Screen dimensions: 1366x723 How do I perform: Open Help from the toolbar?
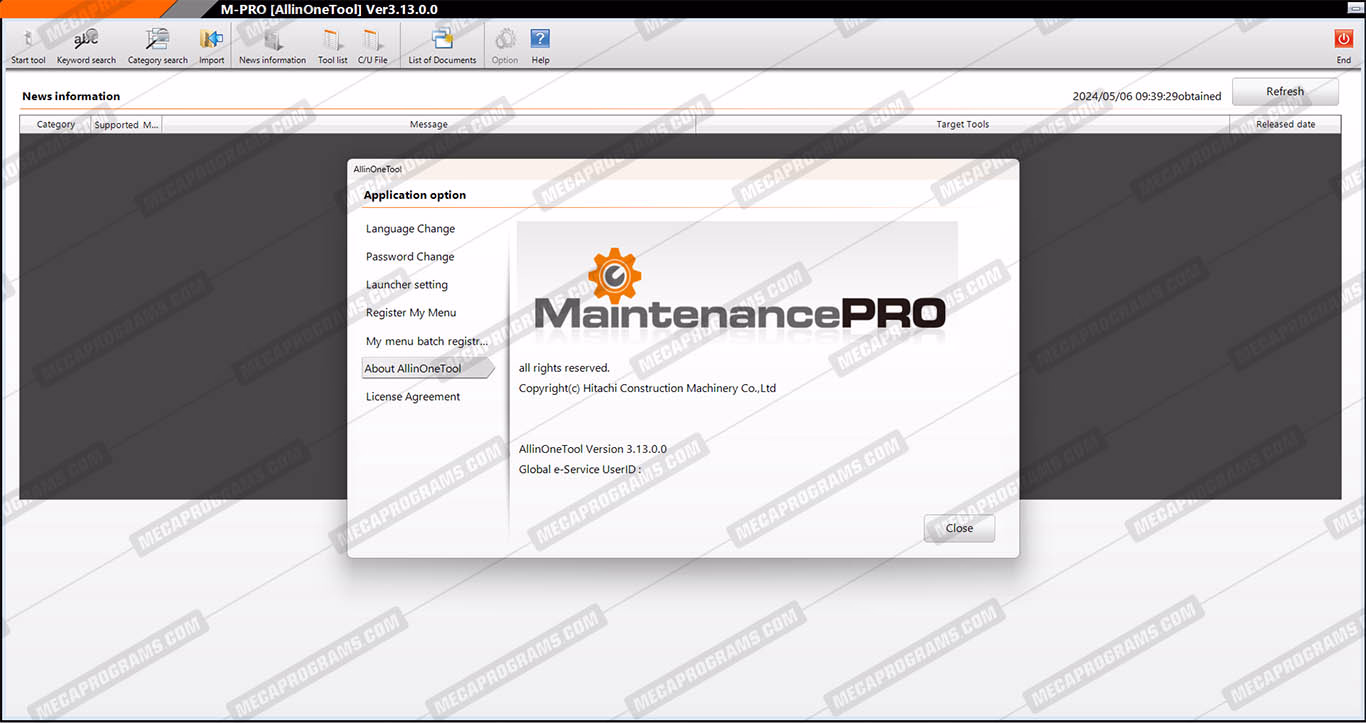[540, 40]
